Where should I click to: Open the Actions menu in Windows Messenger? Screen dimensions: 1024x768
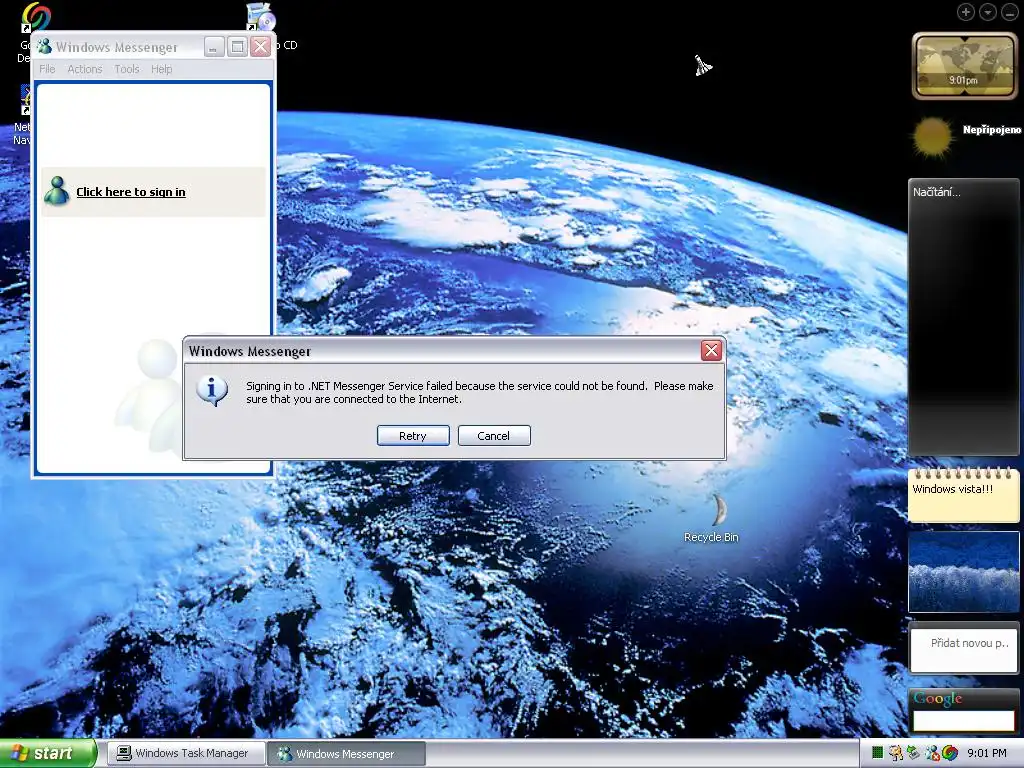click(x=85, y=69)
